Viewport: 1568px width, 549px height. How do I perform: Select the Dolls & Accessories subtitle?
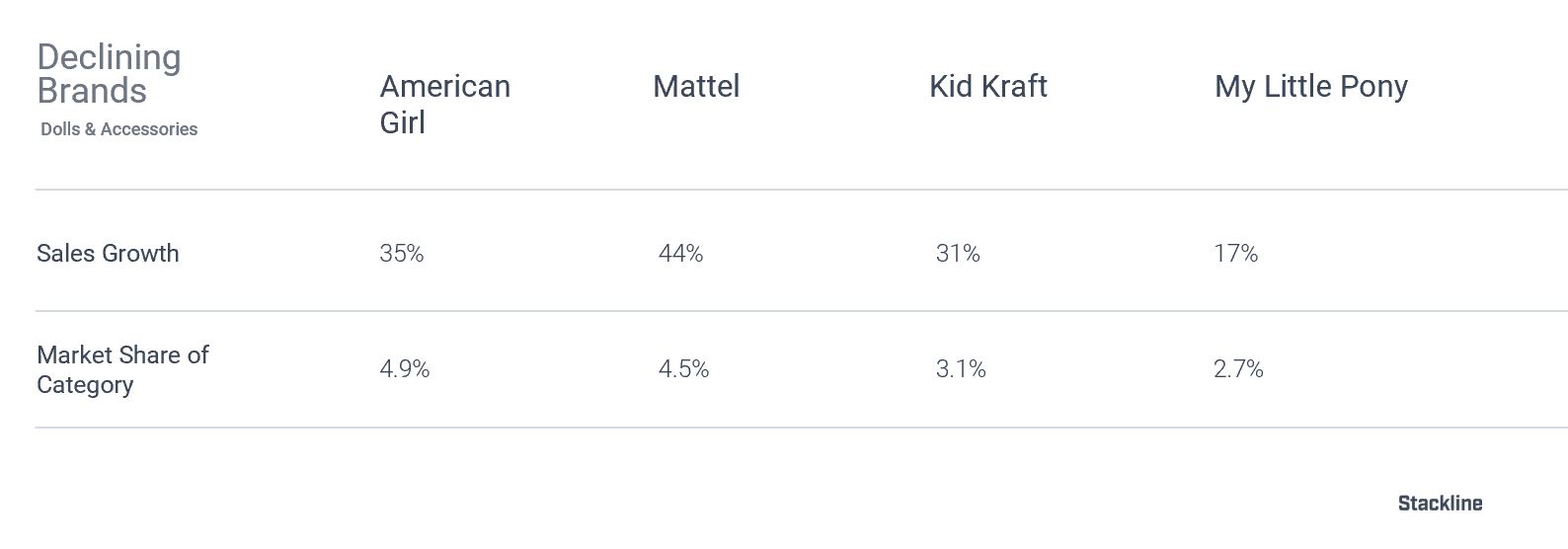click(119, 129)
